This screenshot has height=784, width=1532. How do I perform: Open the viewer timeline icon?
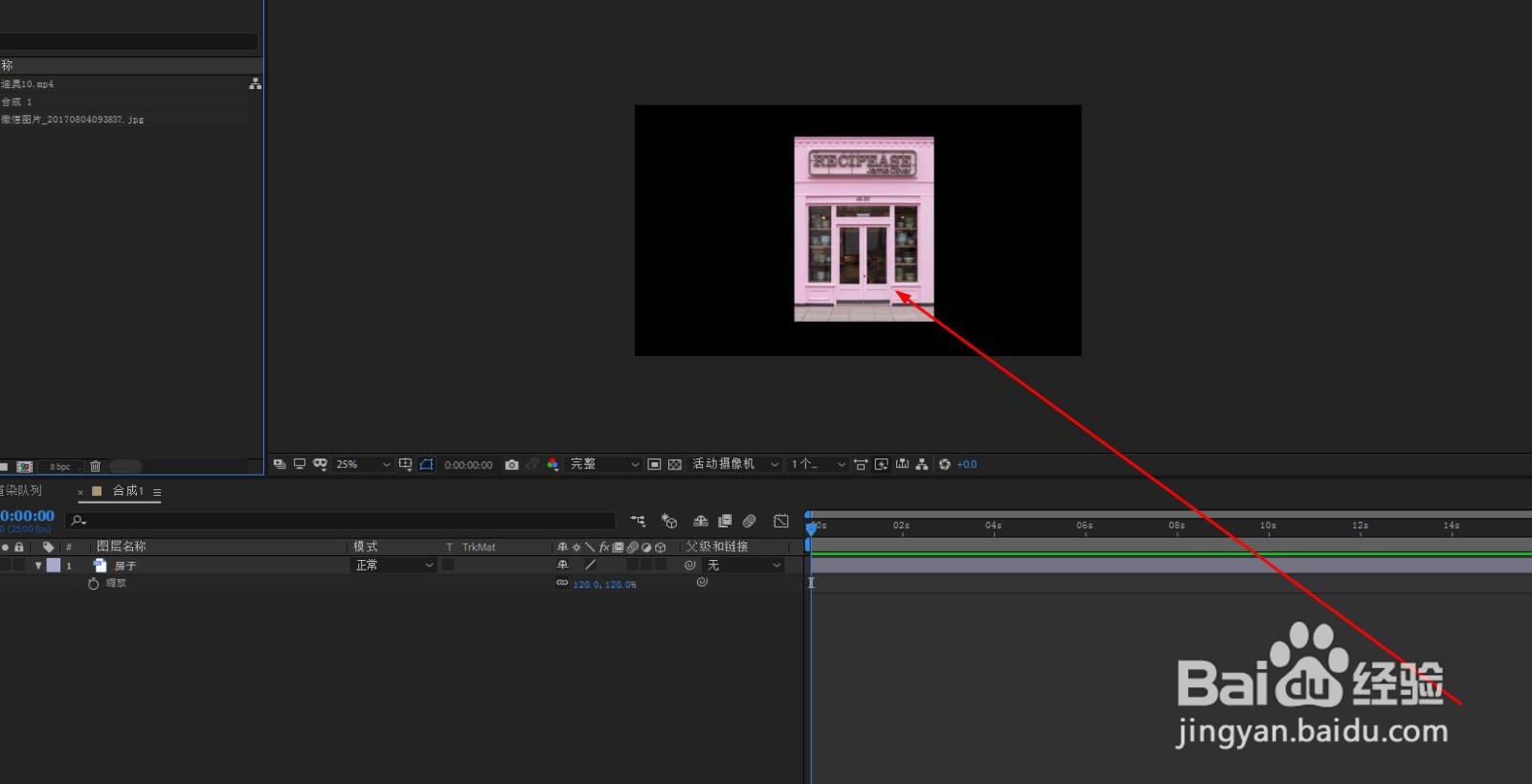pos(902,464)
